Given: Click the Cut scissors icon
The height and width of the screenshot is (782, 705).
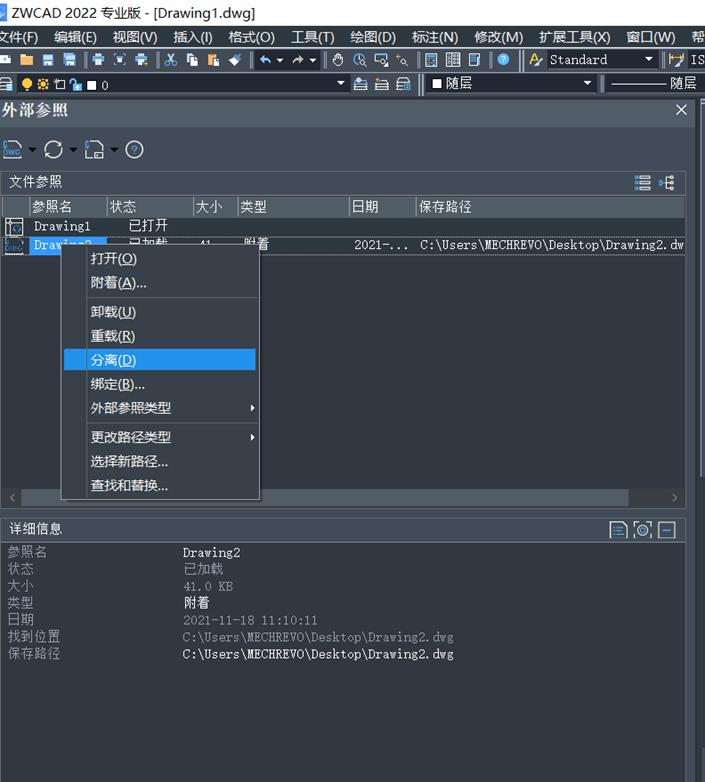Looking at the screenshot, I should click(171, 60).
